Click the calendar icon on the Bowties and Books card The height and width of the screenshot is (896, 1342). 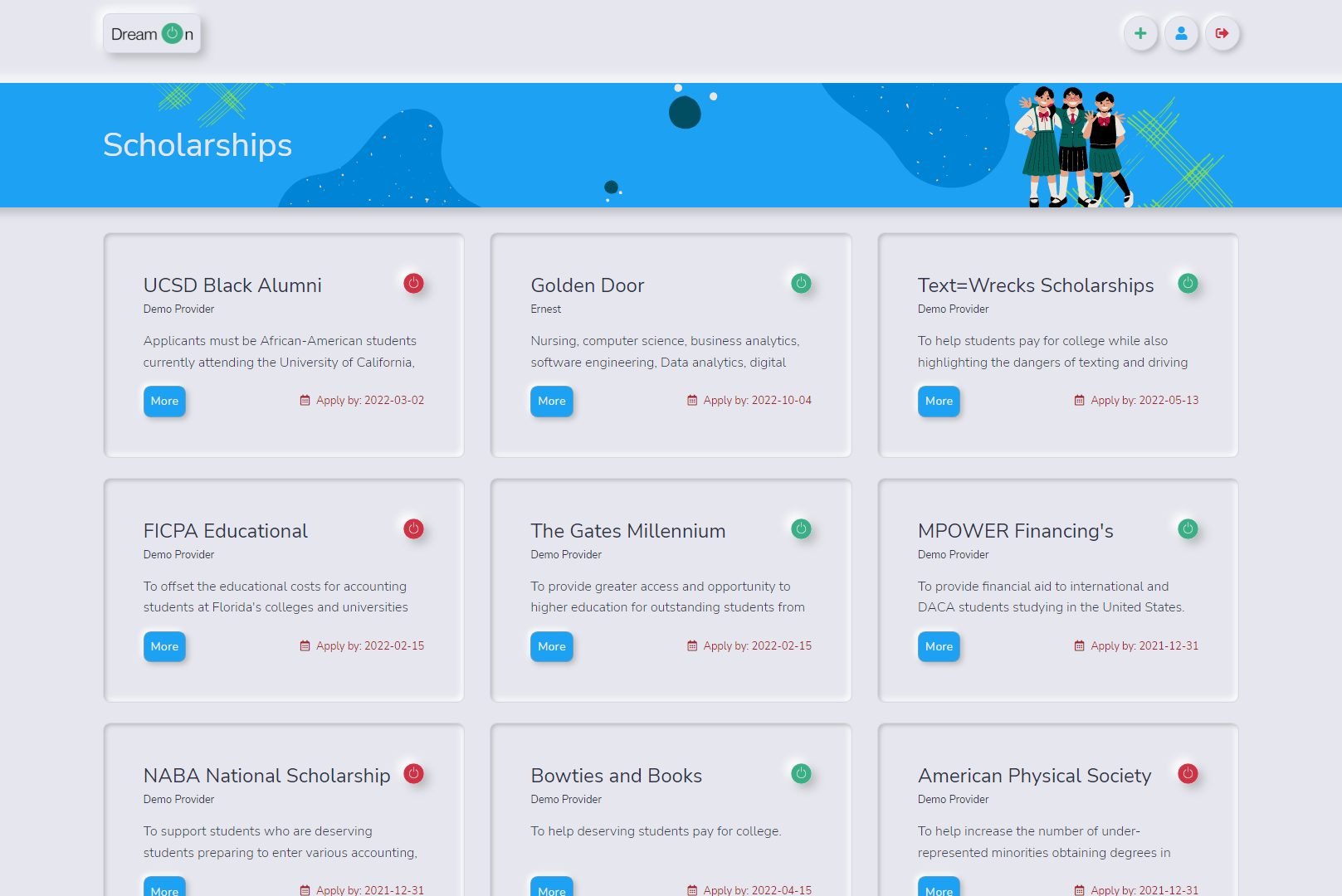tap(691, 890)
